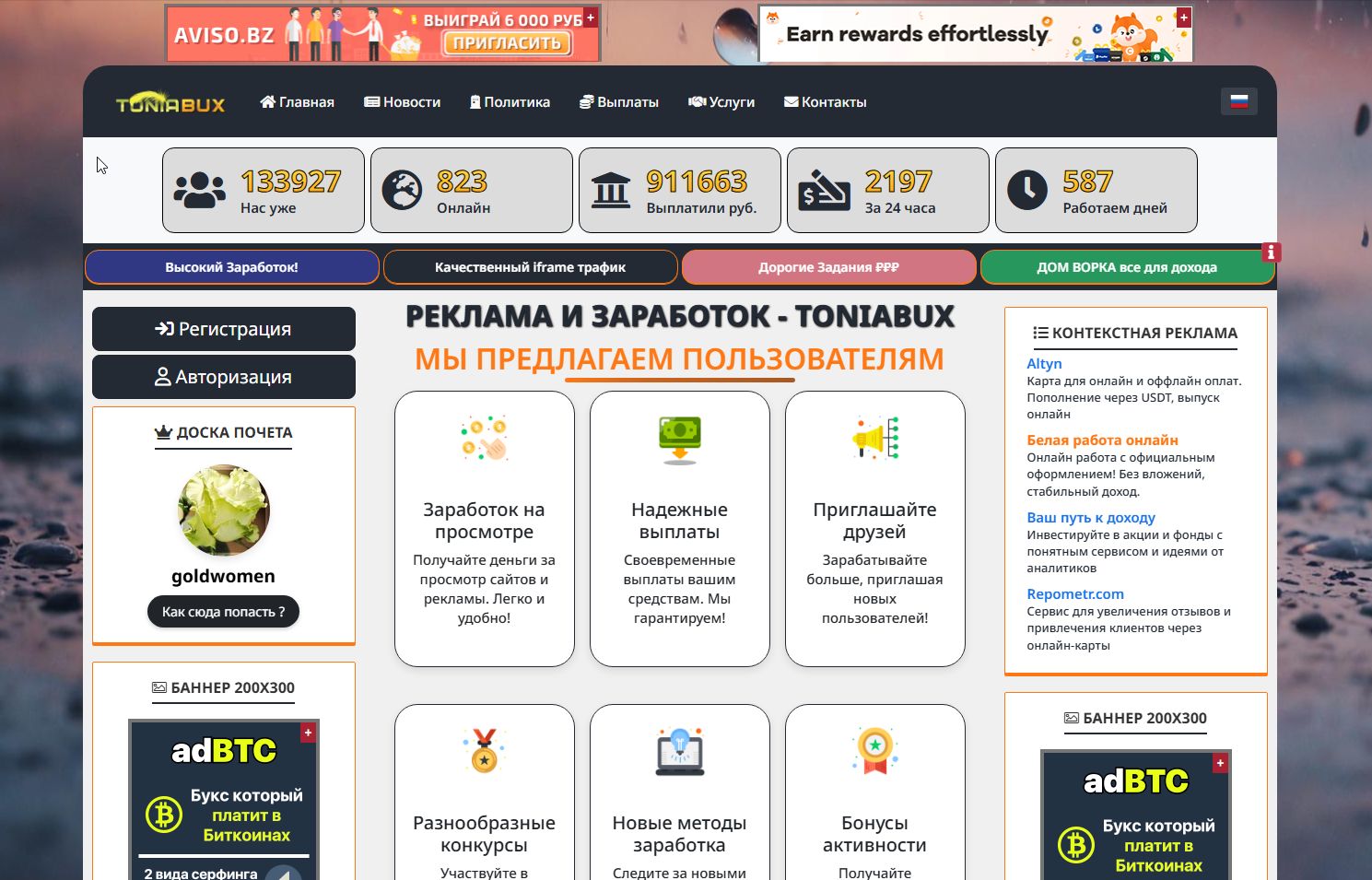Viewport: 1372px width, 880px height.
Task: Click plus icon on the AVISO.BZ banner
Action: click(x=591, y=18)
